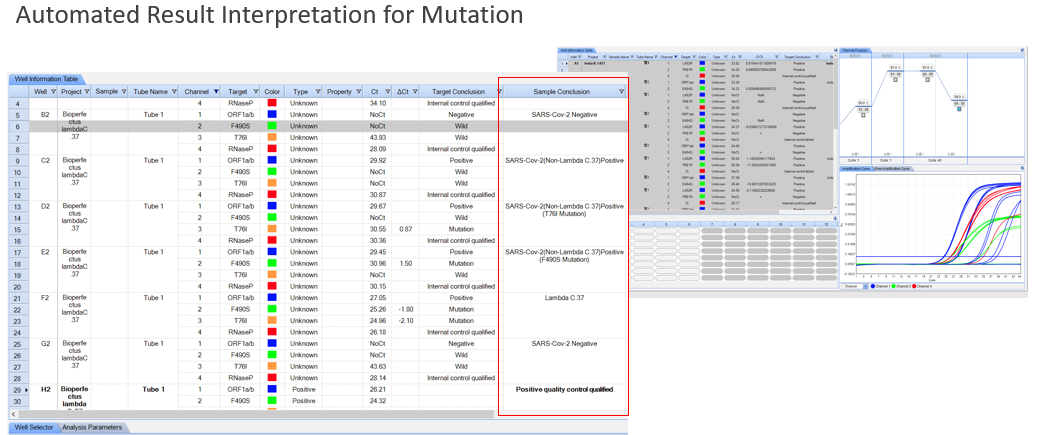Expand the ΔCt column filter dropdown
The width and height of the screenshot is (1037, 435).
[x=416, y=92]
